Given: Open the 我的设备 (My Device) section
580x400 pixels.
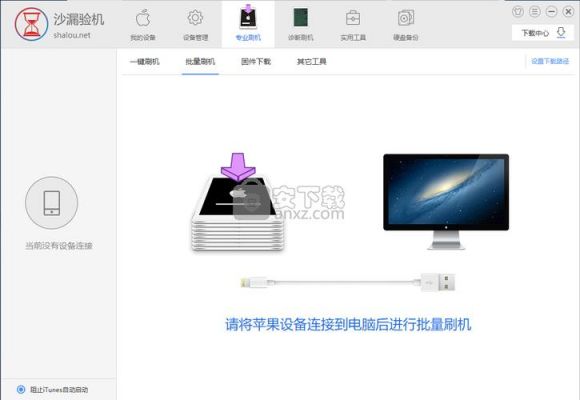Looking at the screenshot, I should click(x=143, y=25).
